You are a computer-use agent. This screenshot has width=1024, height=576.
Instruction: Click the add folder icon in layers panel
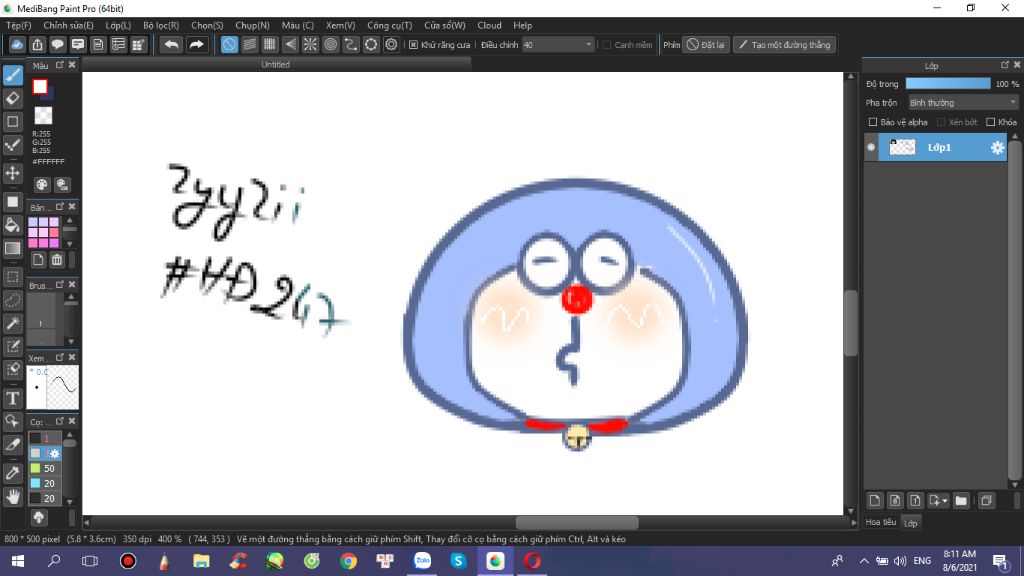click(x=961, y=501)
